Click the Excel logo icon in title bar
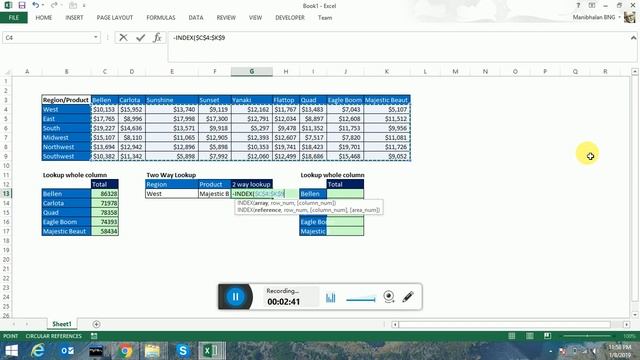This screenshot has height=360, width=640. (8, 5)
